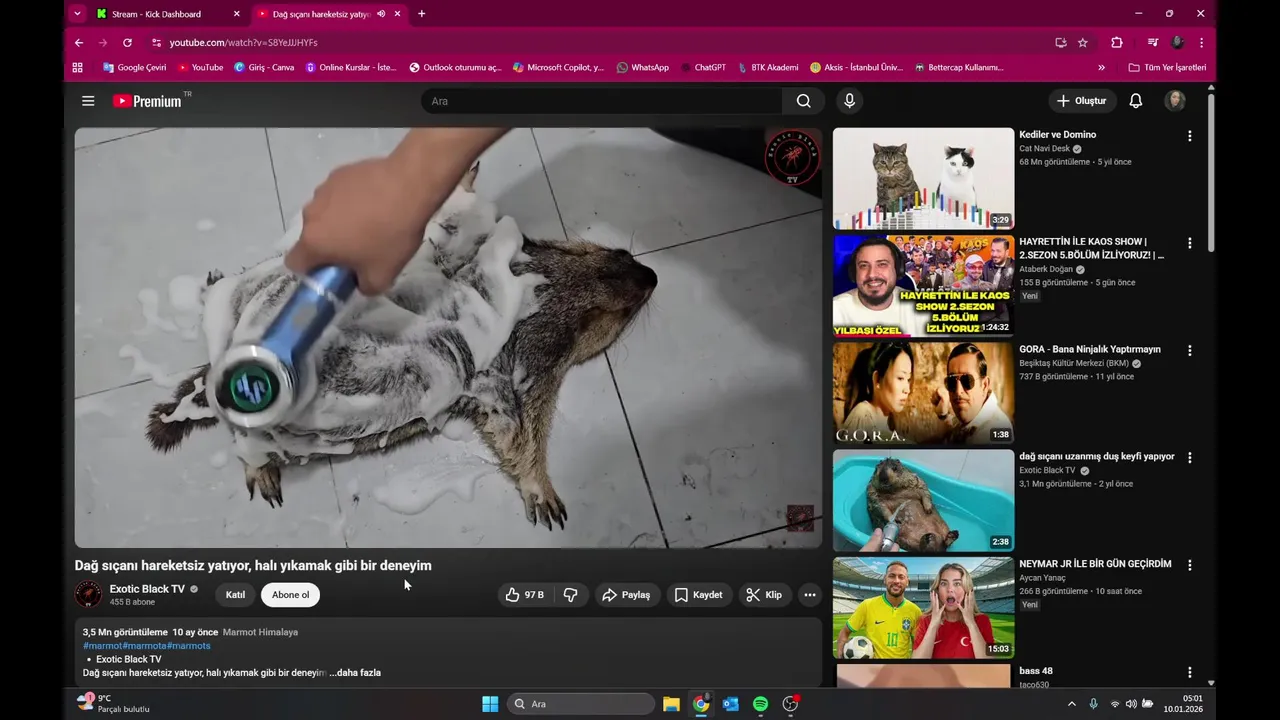Open Chrome three-dot menu
Image resolution: width=1280 pixels, height=720 pixels.
coord(1201,43)
